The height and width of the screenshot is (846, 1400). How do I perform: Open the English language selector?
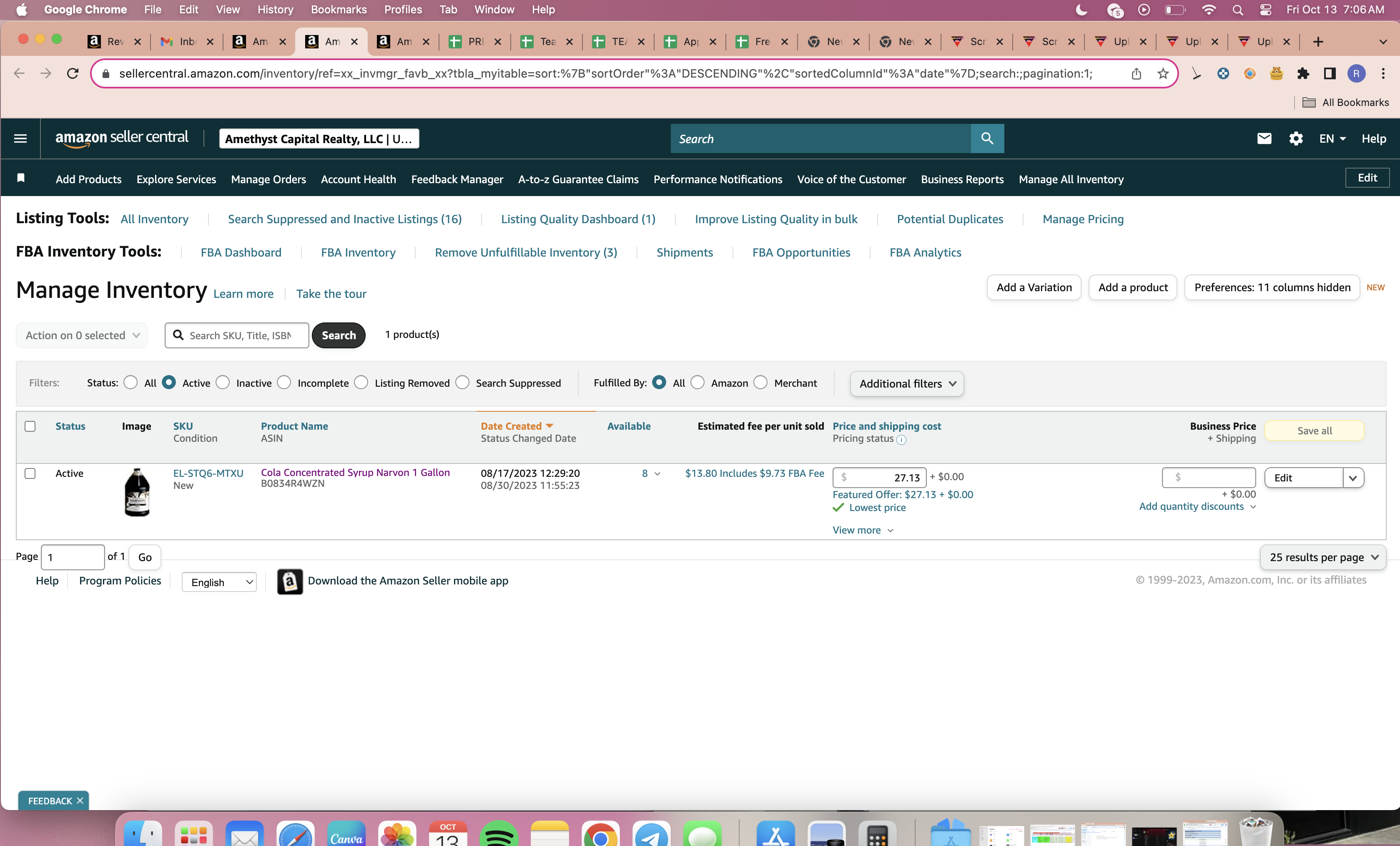pos(219,582)
